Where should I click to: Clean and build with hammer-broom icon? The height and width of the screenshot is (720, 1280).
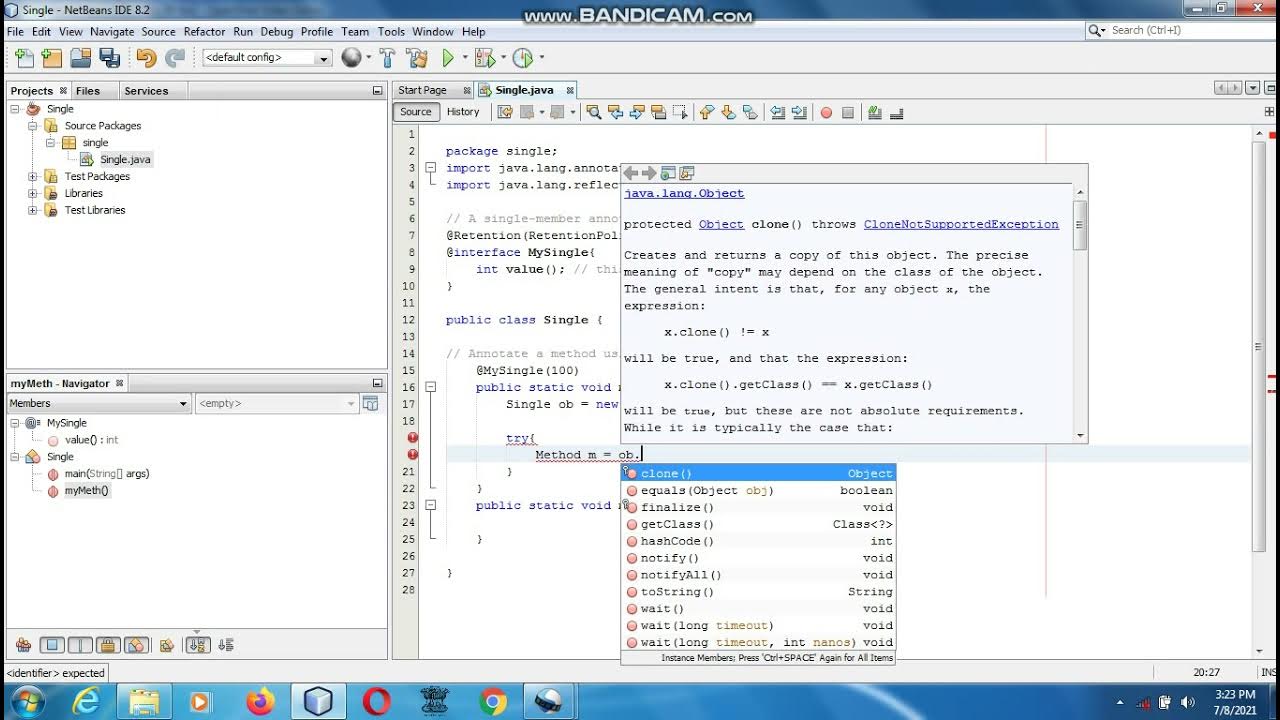coord(417,58)
